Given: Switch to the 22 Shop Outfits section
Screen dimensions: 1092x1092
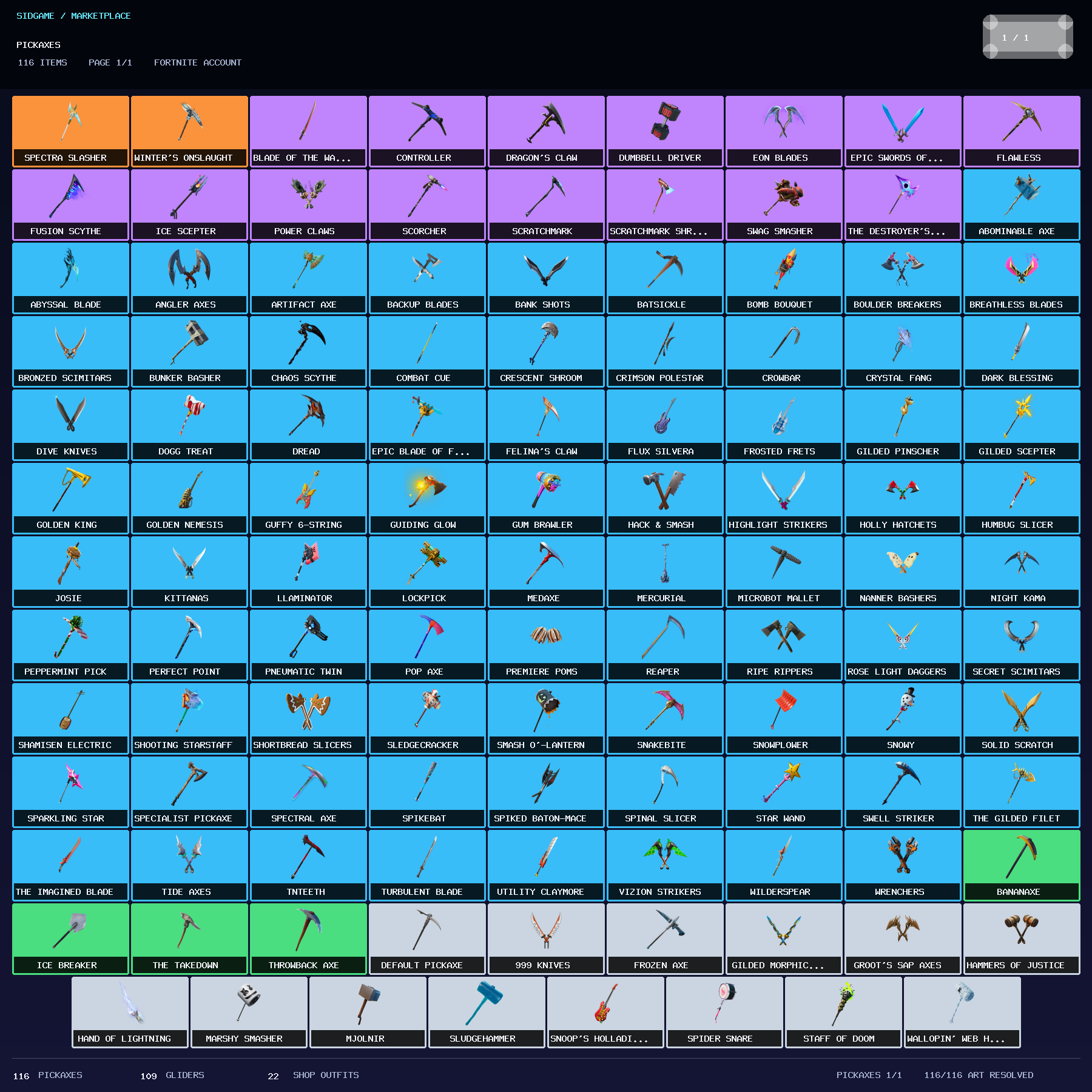Looking at the screenshot, I should [x=313, y=1075].
